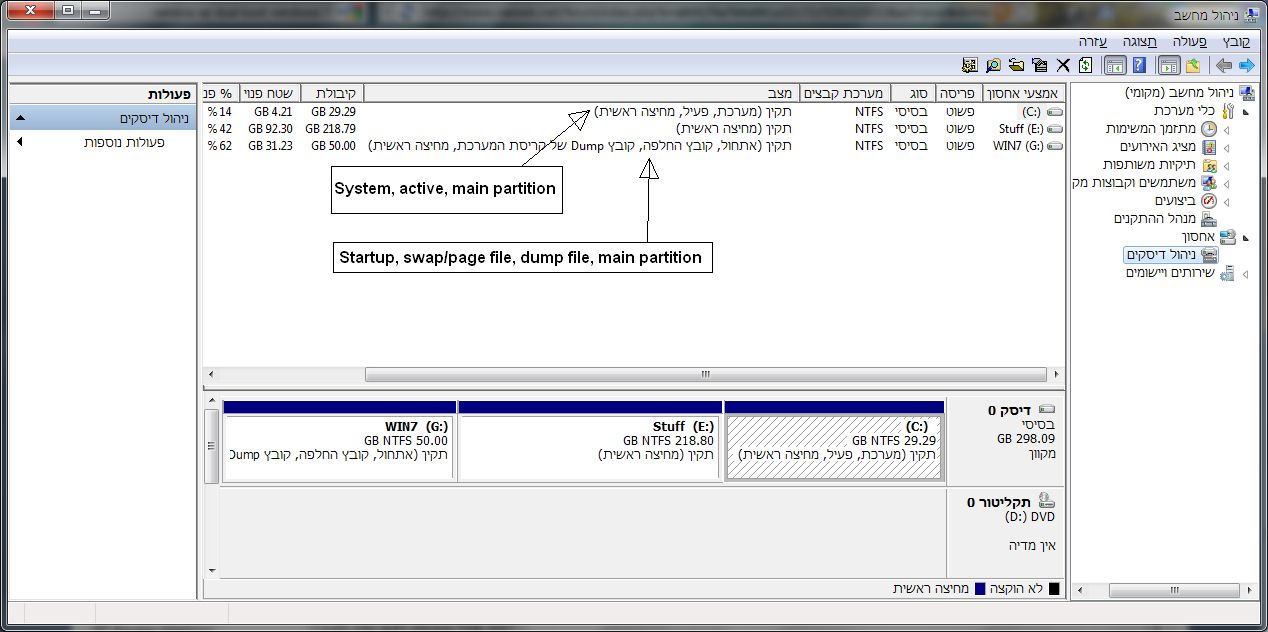Collapse the כלי מערכת tree branch
The image size is (1268, 632).
tap(1245, 111)
